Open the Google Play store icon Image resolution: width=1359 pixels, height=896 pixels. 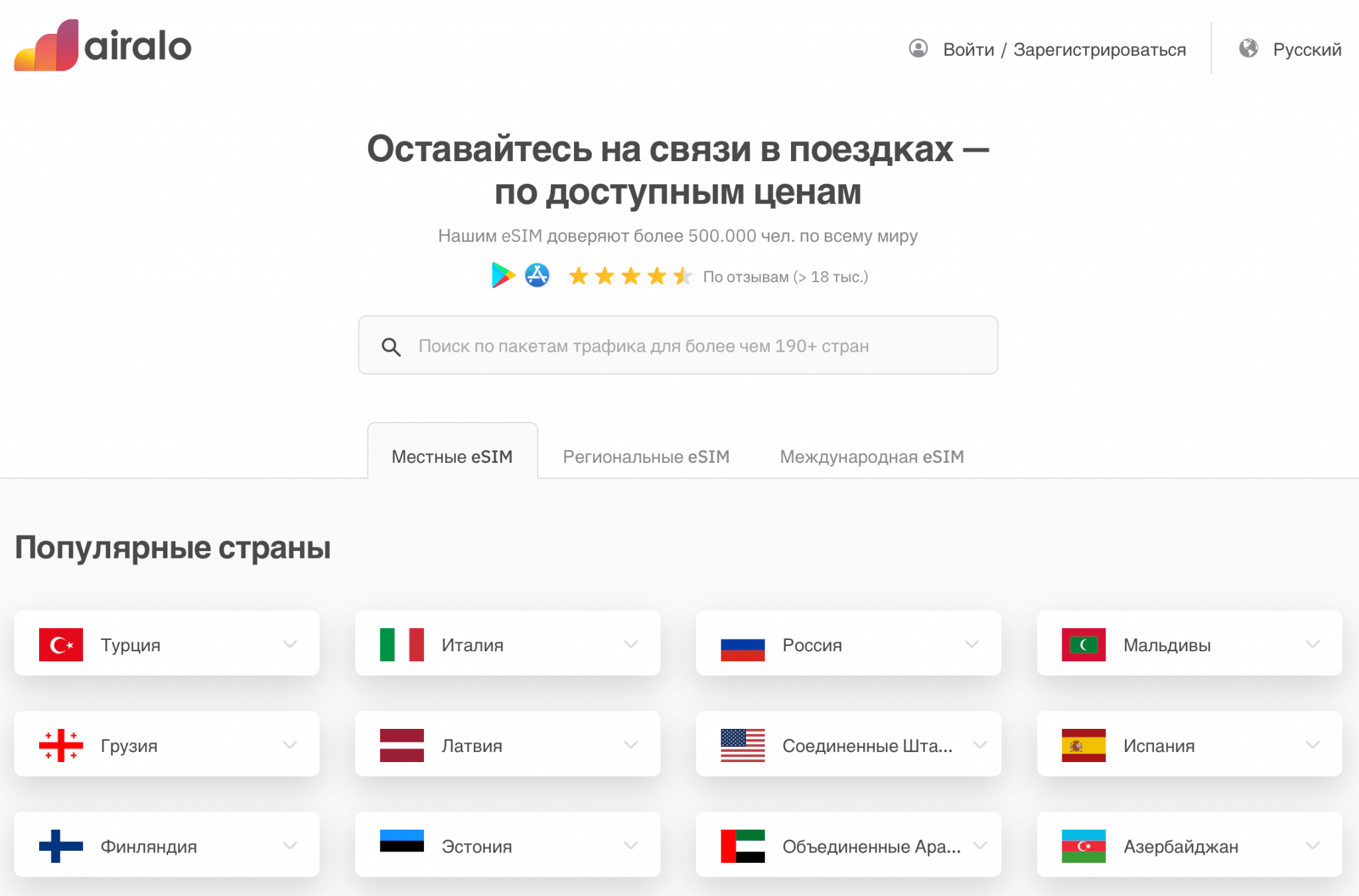pyautogui.click(x=503, y=275)
